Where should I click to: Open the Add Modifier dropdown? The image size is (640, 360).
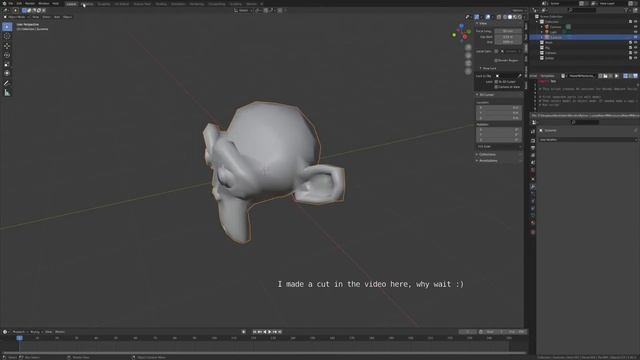click(x=587, y=140)
